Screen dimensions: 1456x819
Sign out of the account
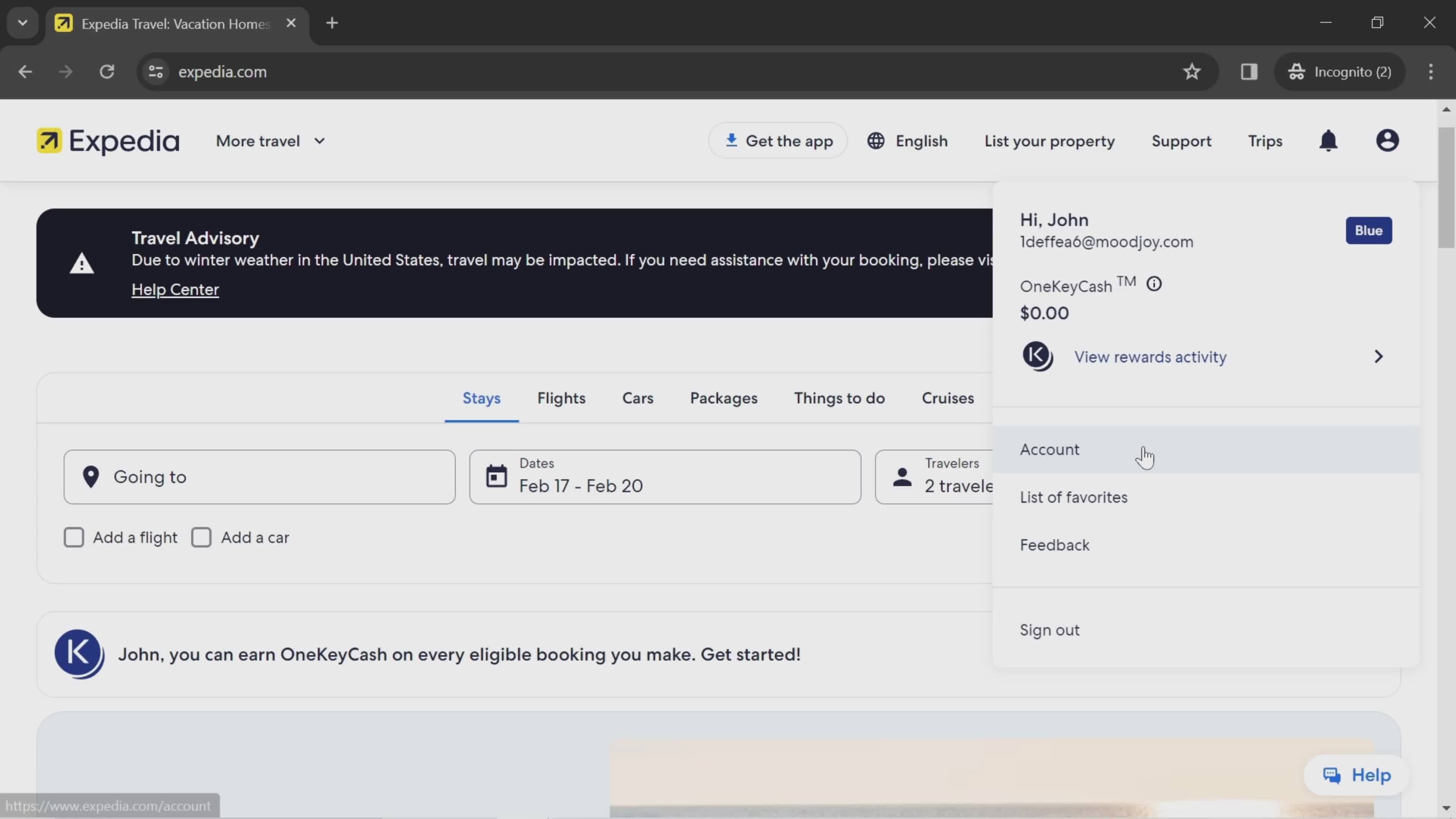tap(1206, 630)
